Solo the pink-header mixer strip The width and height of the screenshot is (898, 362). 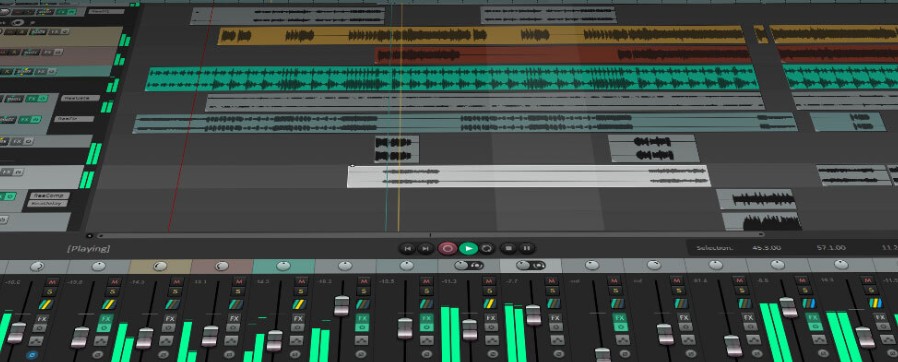[239, 293]
